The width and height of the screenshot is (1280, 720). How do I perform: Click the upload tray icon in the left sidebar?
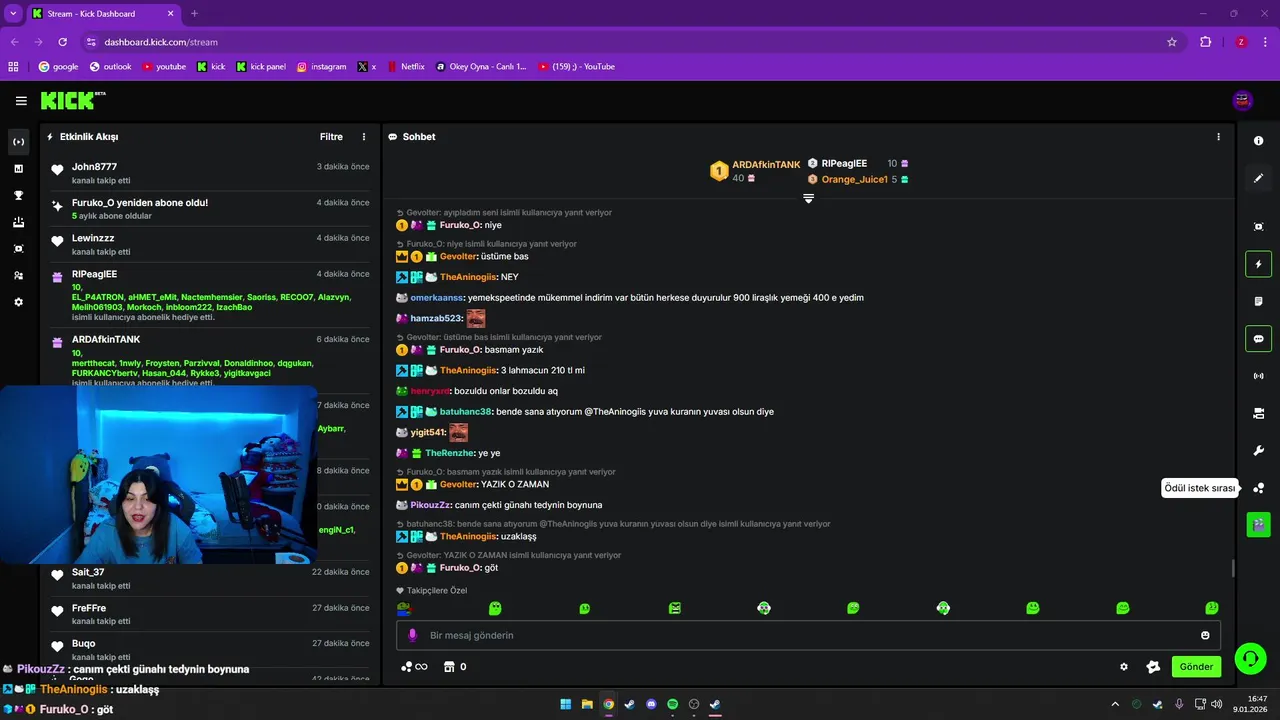(18, 222)
